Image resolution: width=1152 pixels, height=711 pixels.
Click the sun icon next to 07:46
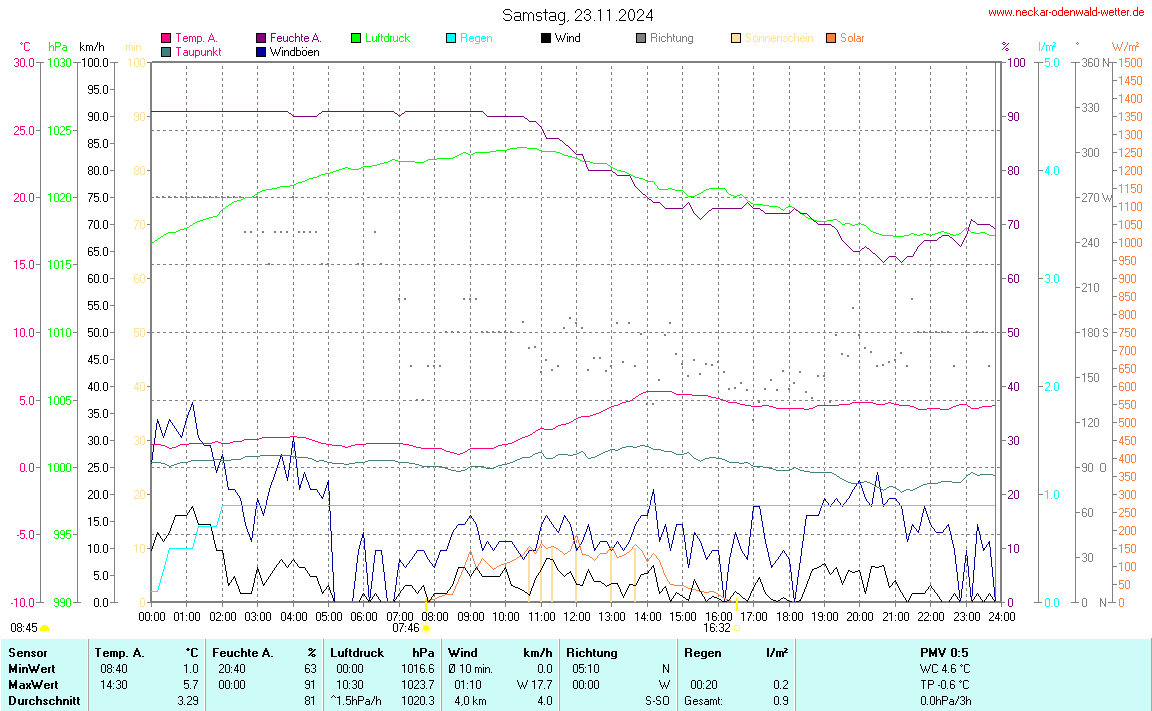coord(427,629)
